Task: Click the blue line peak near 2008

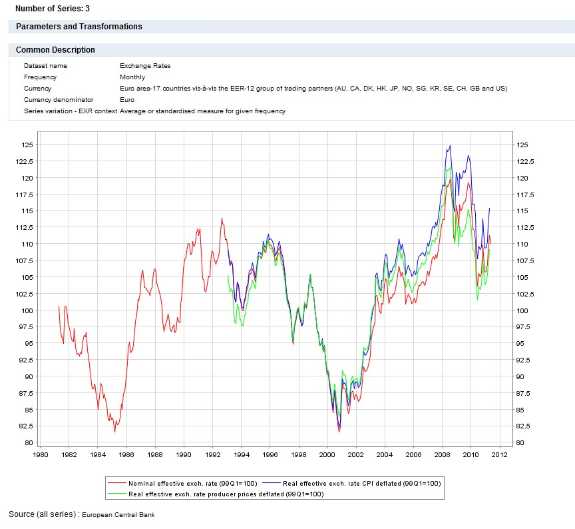Action: point(450,146)
